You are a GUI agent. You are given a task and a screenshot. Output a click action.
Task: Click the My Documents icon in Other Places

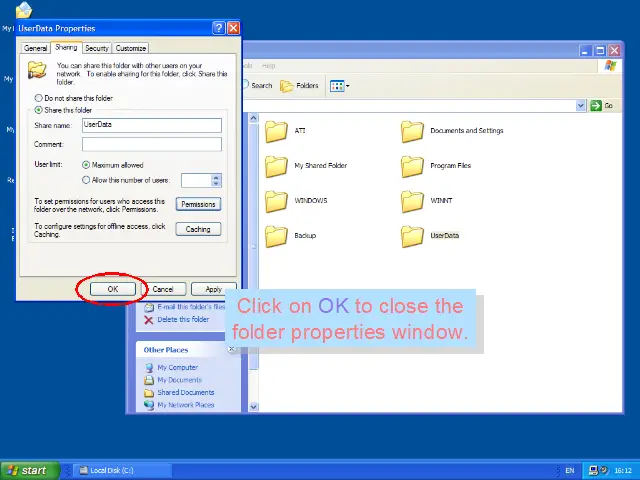[x=149, y=380]
